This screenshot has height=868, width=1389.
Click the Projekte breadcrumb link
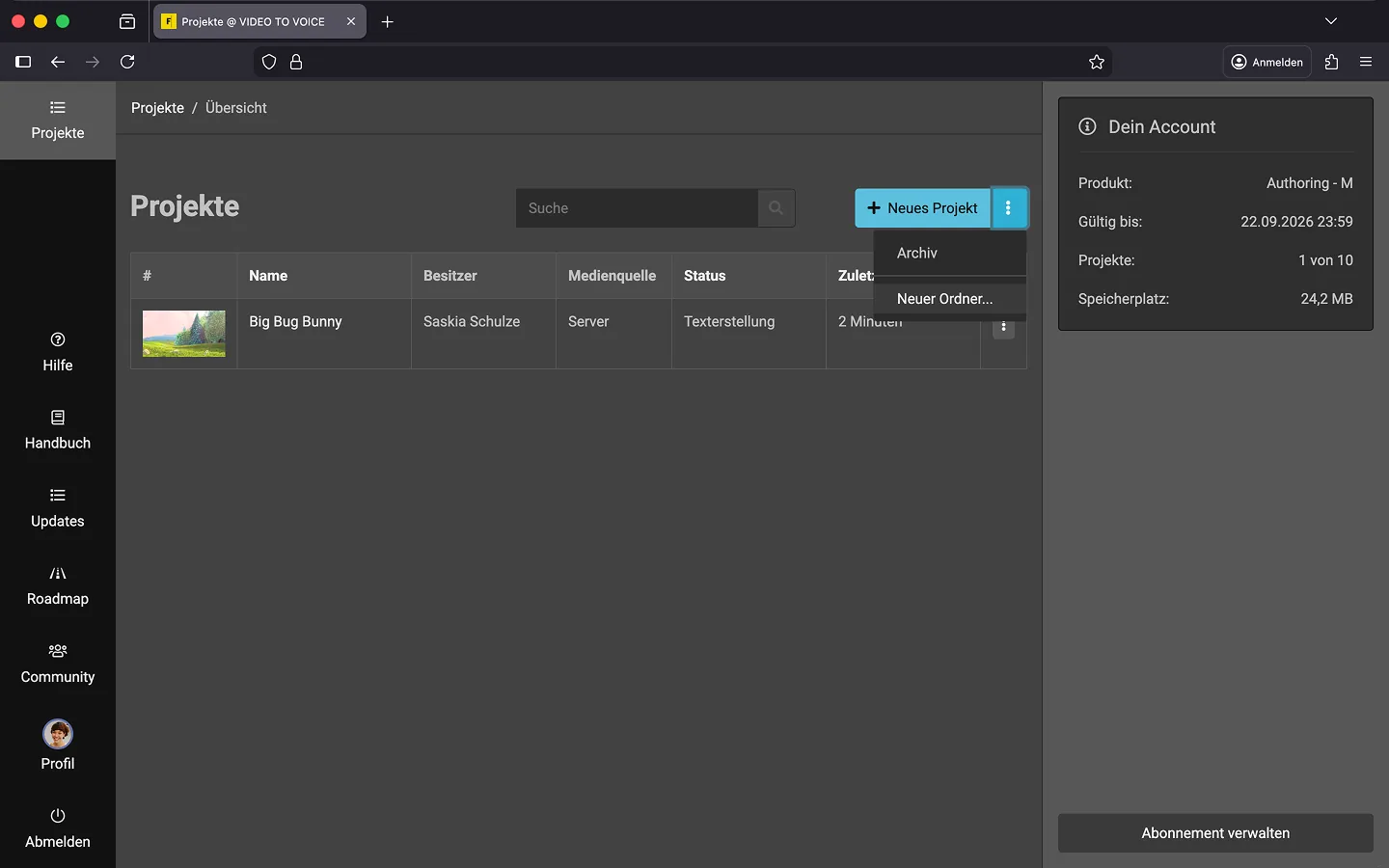click(157, 108)
